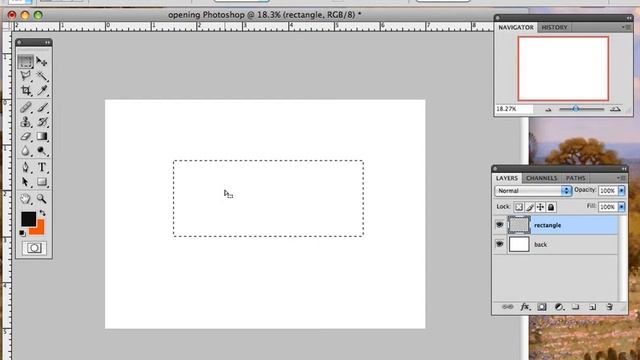Select the Move tool

[x=42, y=62]
